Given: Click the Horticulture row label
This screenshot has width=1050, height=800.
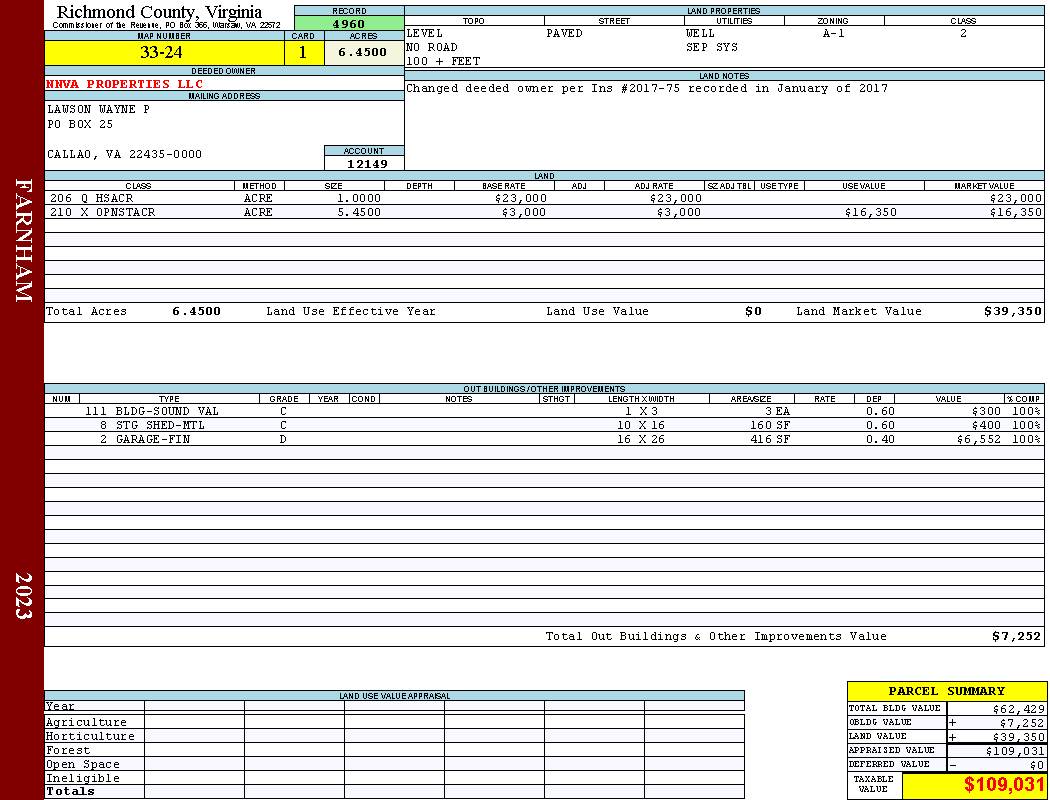Looking at the screenshot, I should click(90, 736).
